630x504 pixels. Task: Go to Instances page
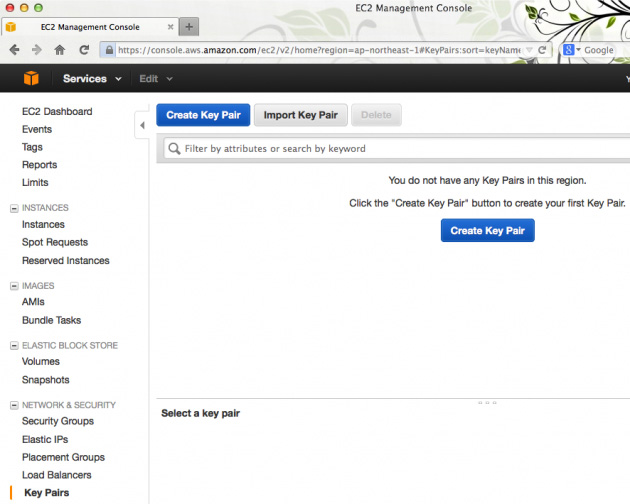[43, 224]
